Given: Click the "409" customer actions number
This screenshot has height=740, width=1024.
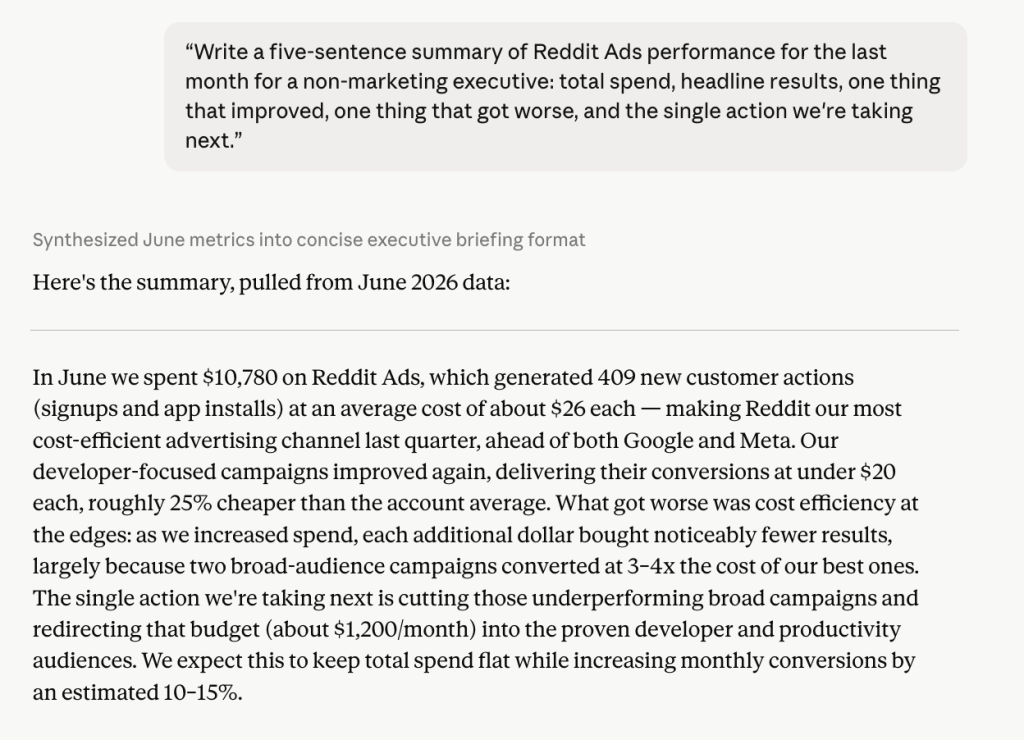Looking at the screenshot, I should pyautogui.click(x=615, y=378).
